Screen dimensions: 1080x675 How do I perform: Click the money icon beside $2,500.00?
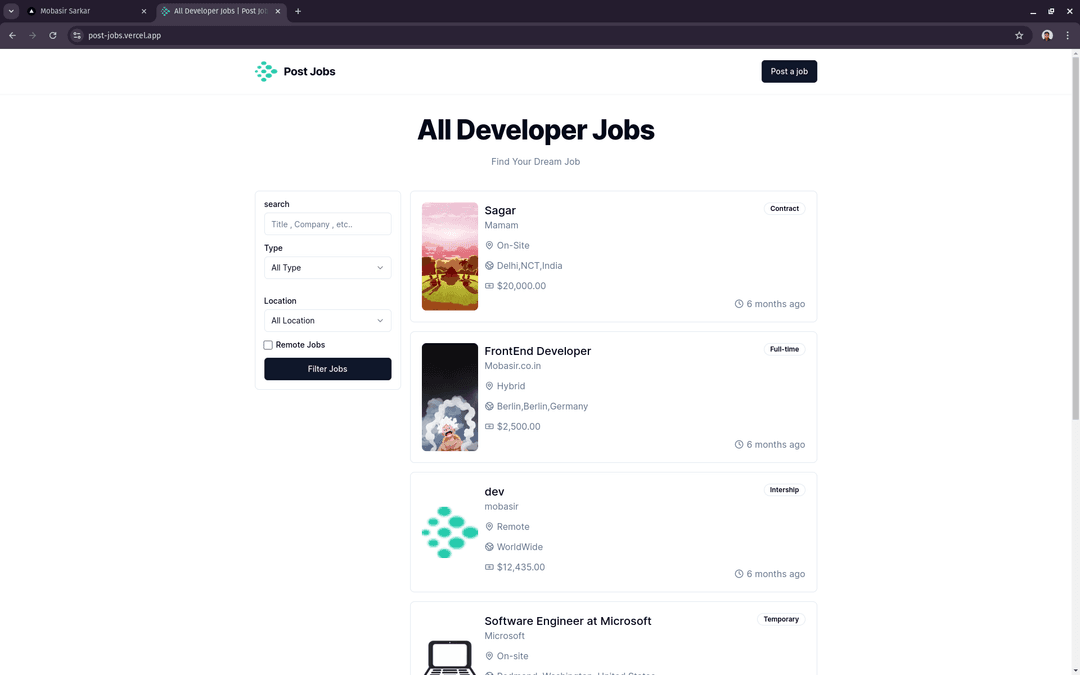[489, 426]
